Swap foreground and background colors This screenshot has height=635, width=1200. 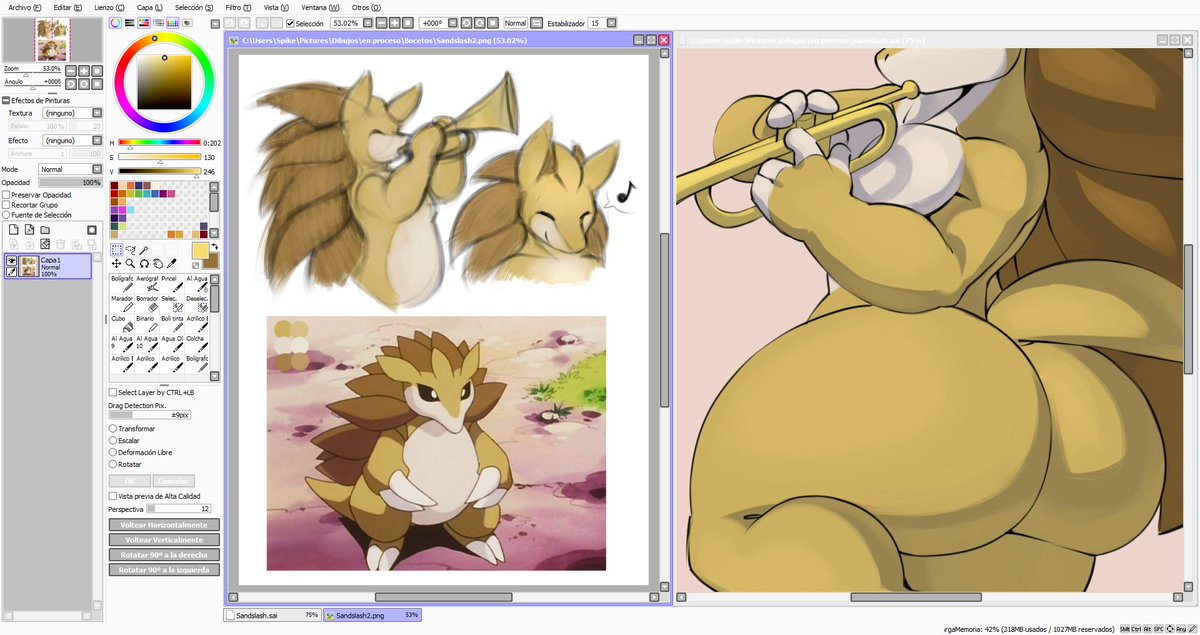click(214, 247)
